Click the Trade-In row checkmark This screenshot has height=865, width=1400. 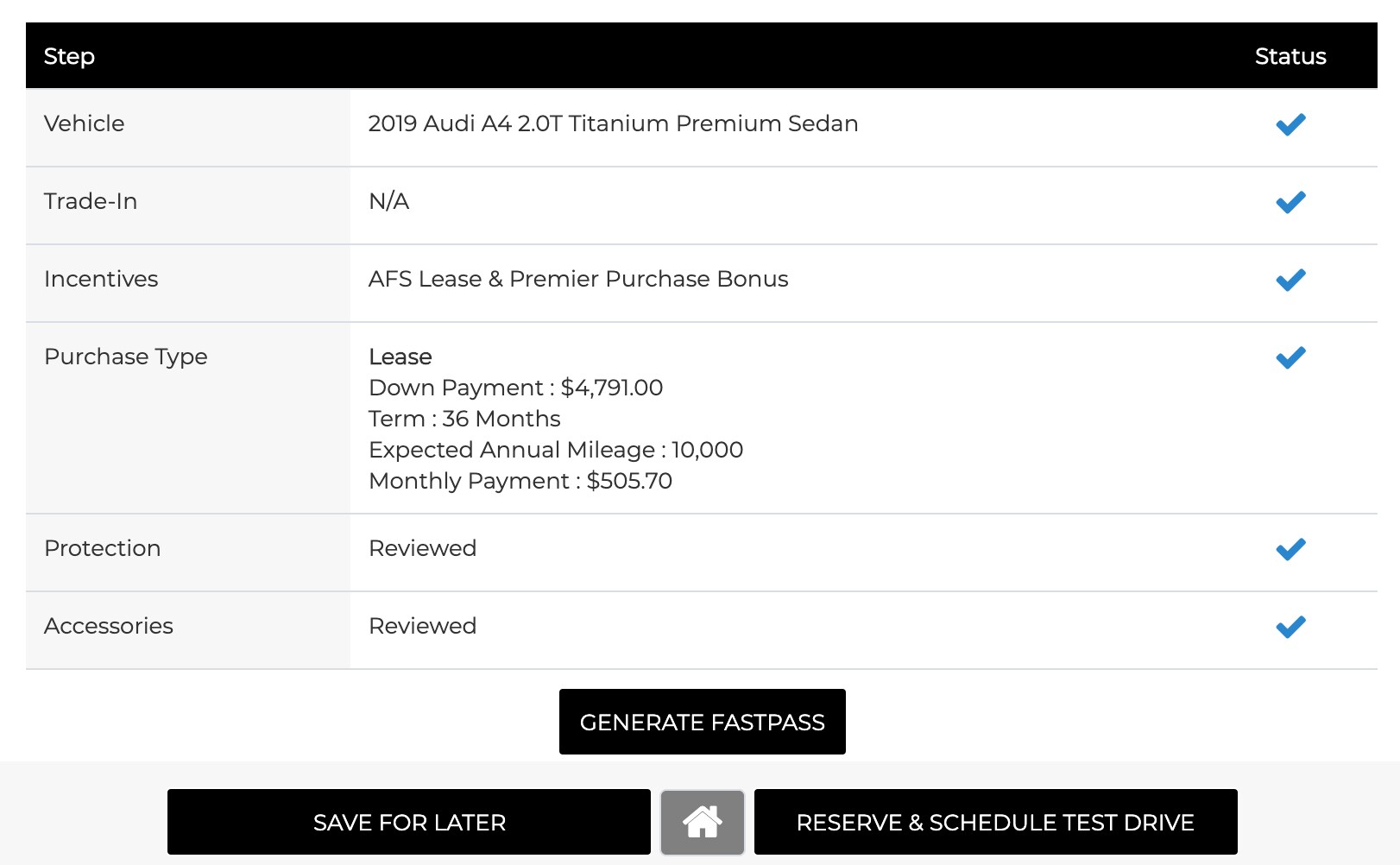(x=1290, y=202)
